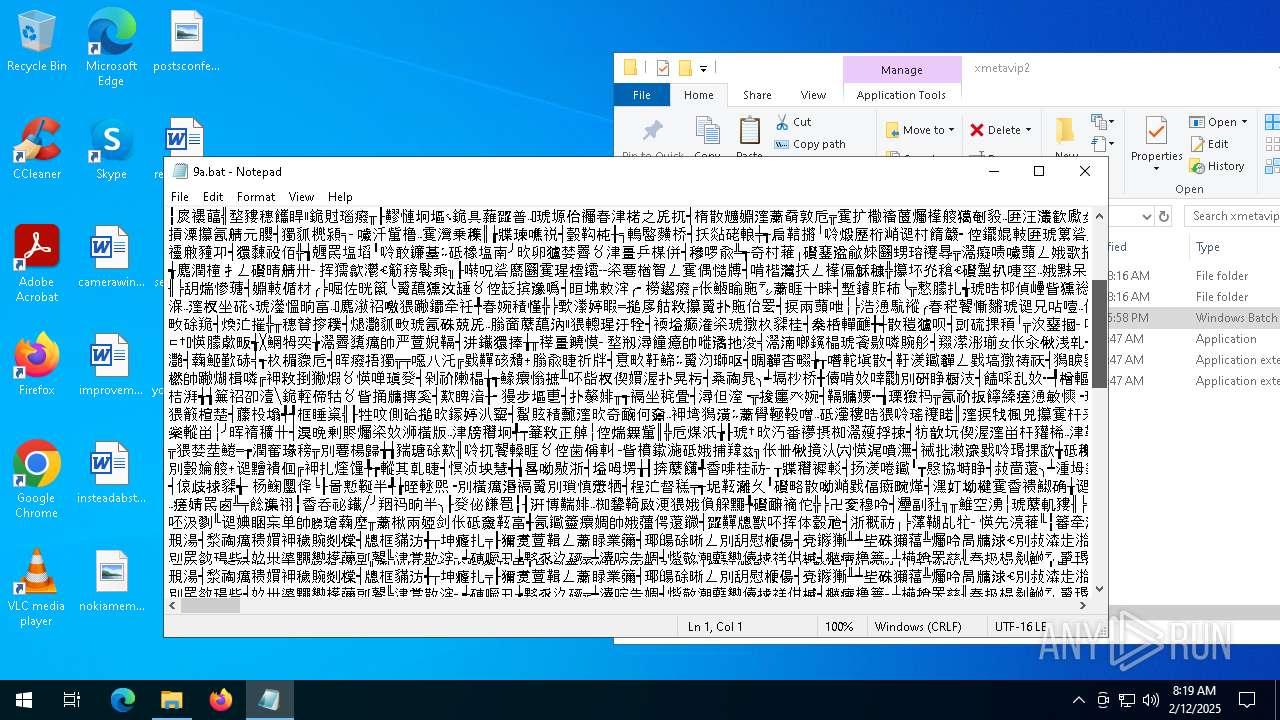1280x720 pixels.
Task: Open Notepad's View menu
Action: (x=301, y=197)
